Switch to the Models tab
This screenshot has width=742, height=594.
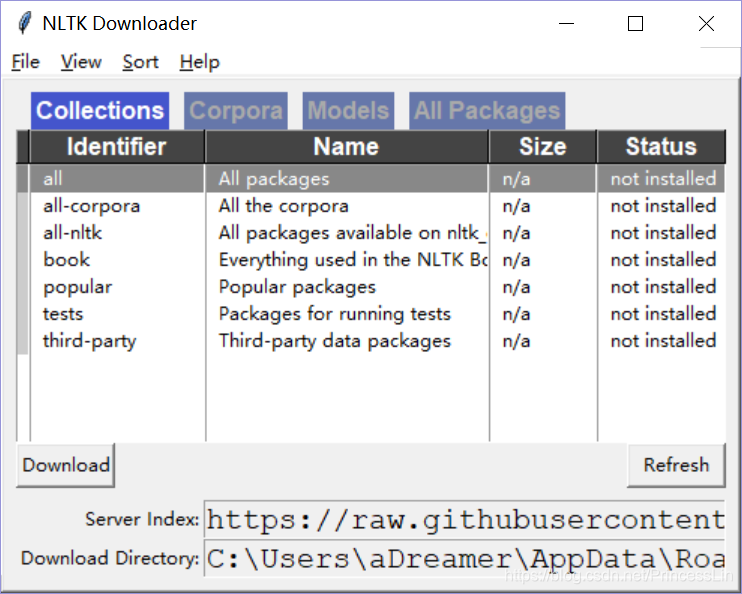pos(348,111)
